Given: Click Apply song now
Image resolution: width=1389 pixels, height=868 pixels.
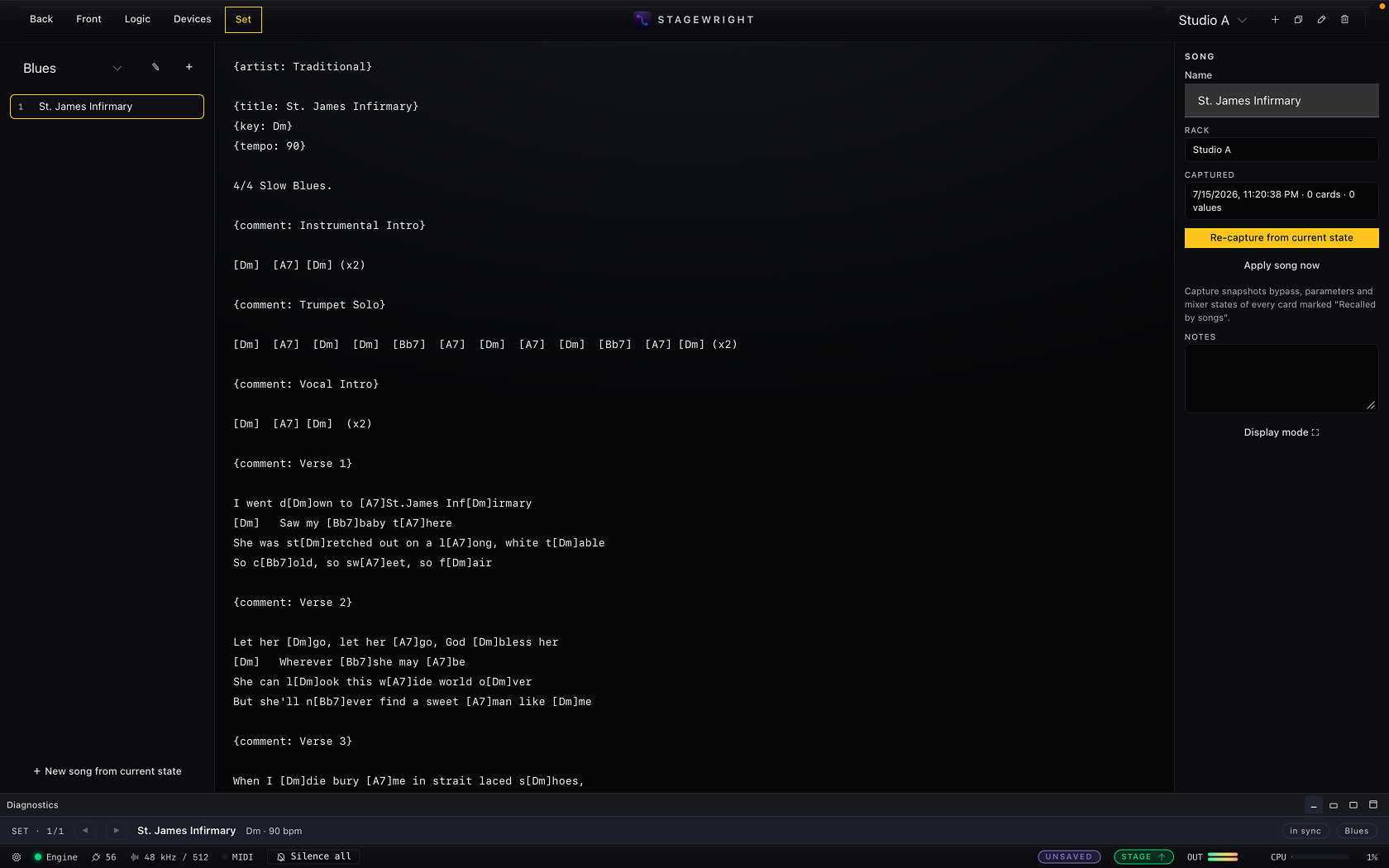Looking at the screenshot, I should (1282, 265).
